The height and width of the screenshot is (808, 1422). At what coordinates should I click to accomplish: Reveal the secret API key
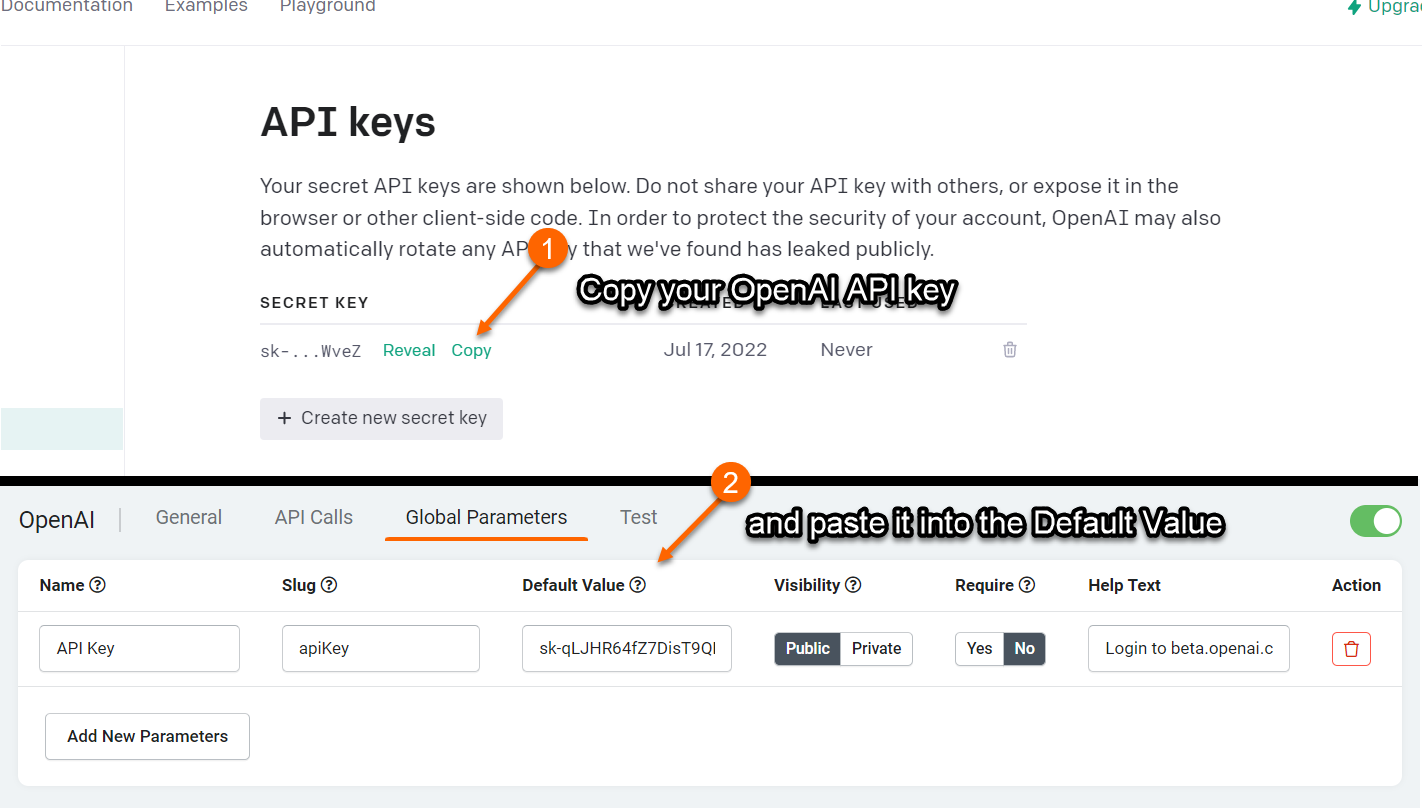[x=409, y=350]
